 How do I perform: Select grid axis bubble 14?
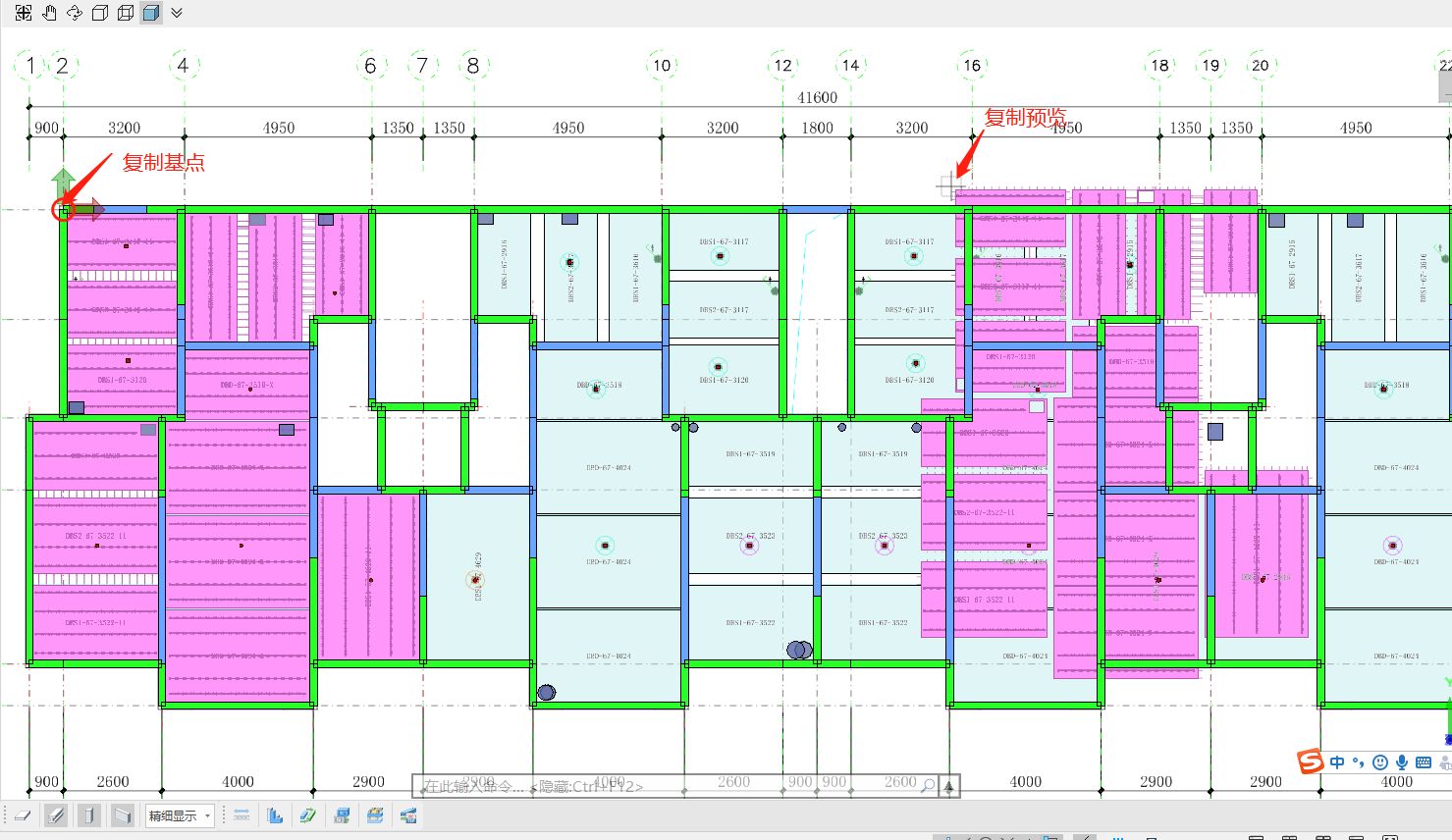[850, 66]
